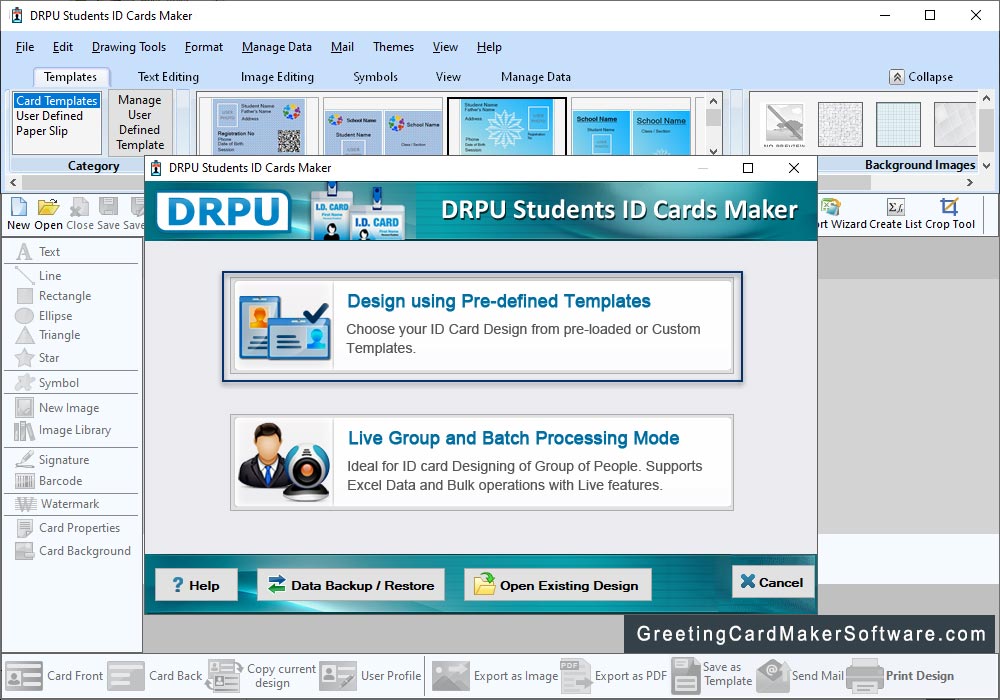Open the Create List tool
Image resolution: width=1000 pixels, height=700 pixels.
(x=895, y=214)
